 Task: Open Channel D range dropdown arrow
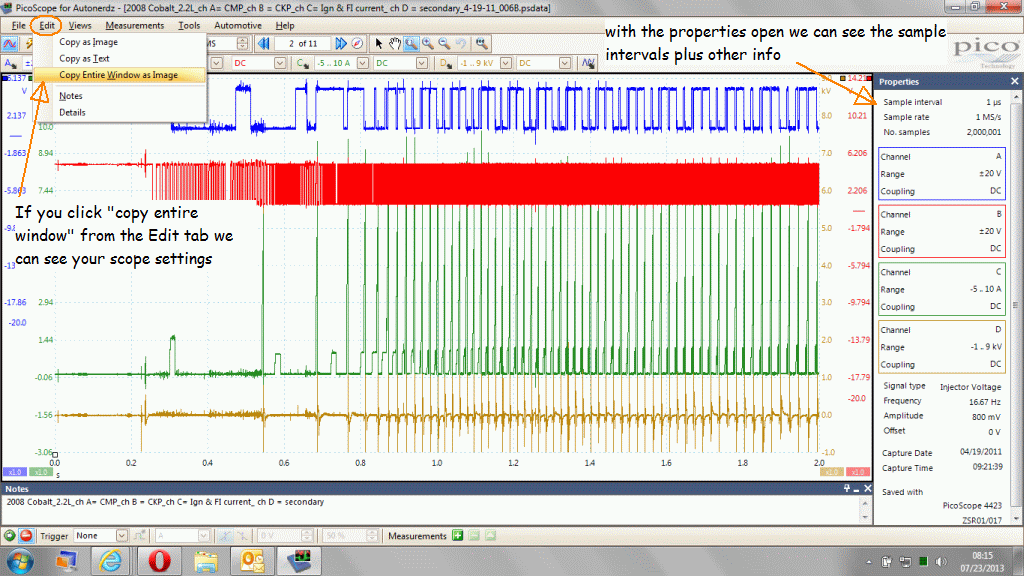pyautogui.click(x=505, y=63)
